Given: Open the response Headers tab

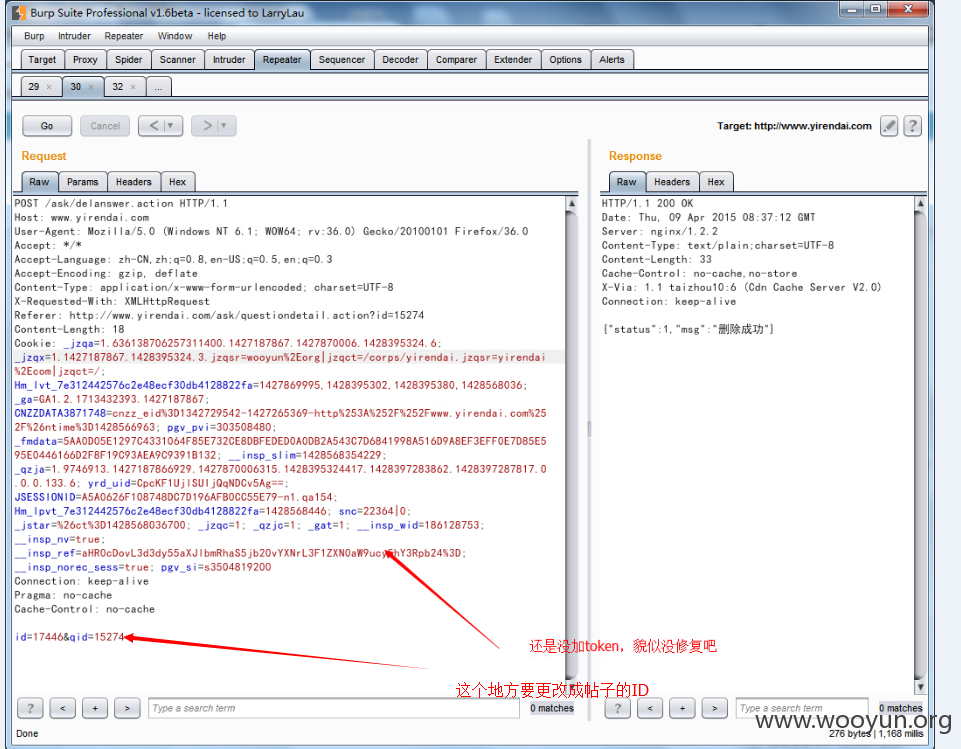Looking at the screenshot, I should click(x=672, y=182).
